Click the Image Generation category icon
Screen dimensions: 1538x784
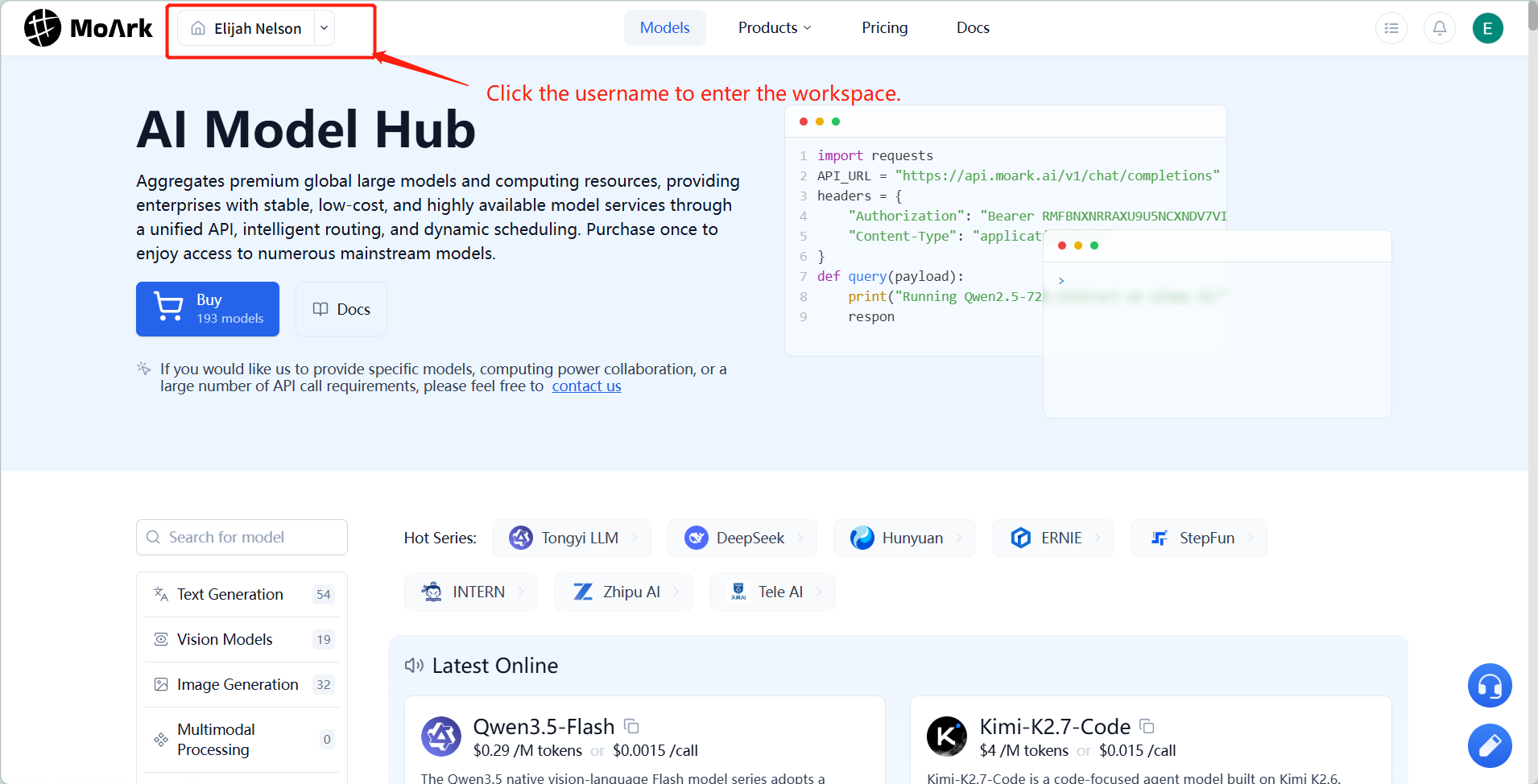161,684
